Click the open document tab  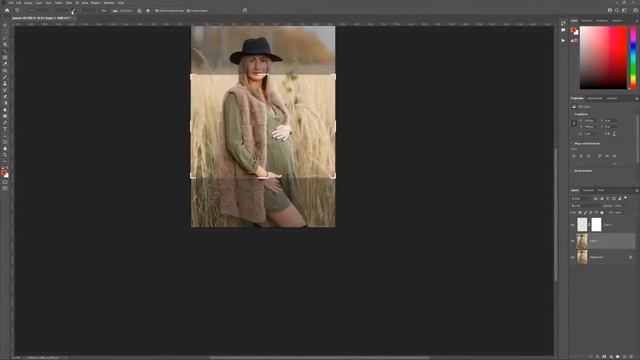(42, 18)
